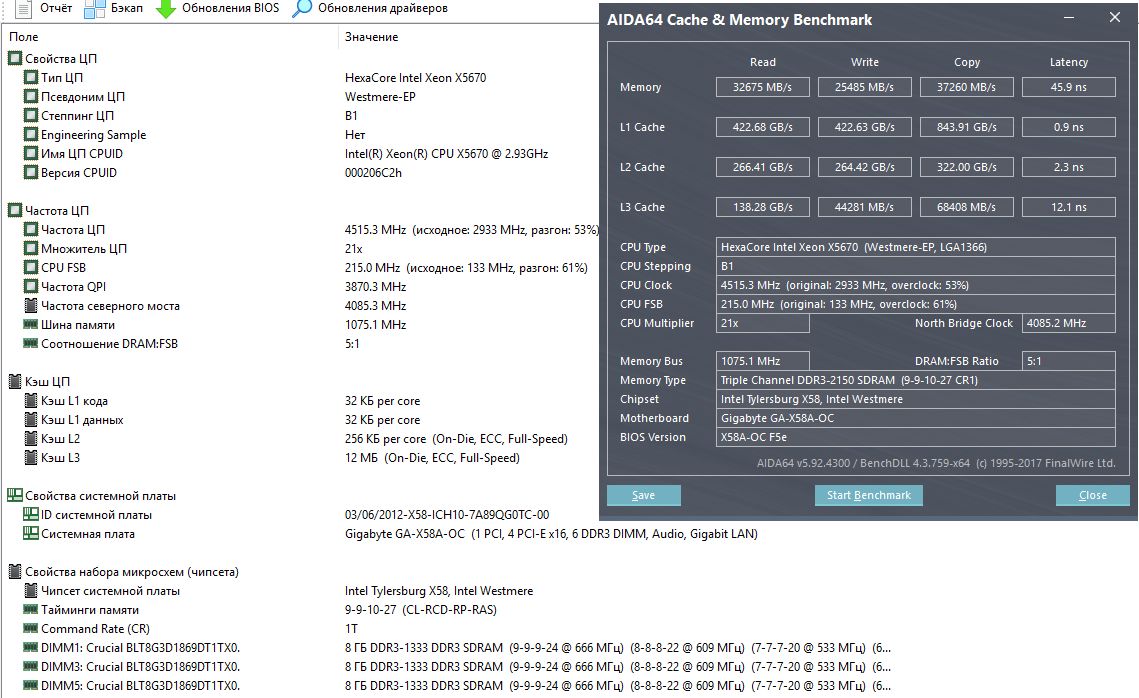Click the icon beside Версия CPUID
This screenshot has height=698, width=1139.
point(31,172)
